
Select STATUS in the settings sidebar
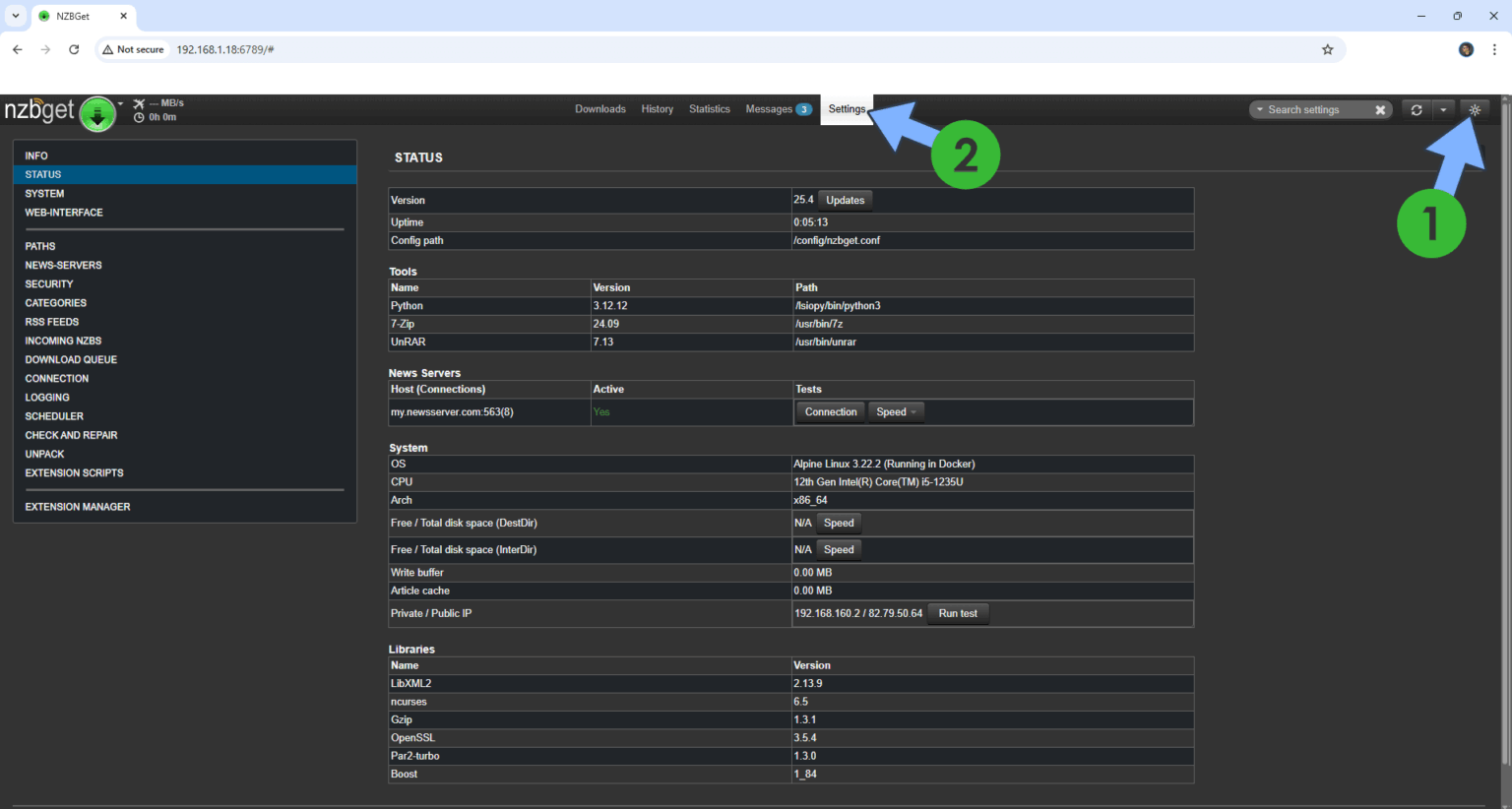coord(185,174)
